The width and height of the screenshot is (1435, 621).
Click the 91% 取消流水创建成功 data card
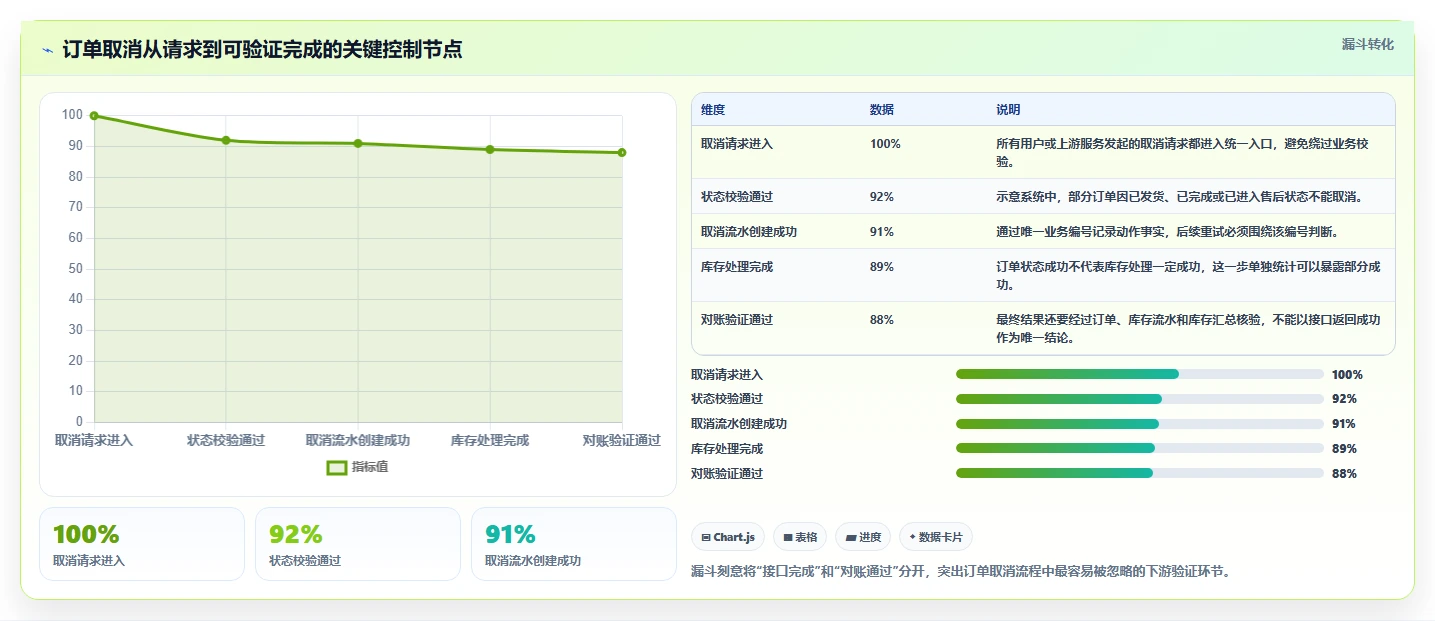tap(574, 544)
